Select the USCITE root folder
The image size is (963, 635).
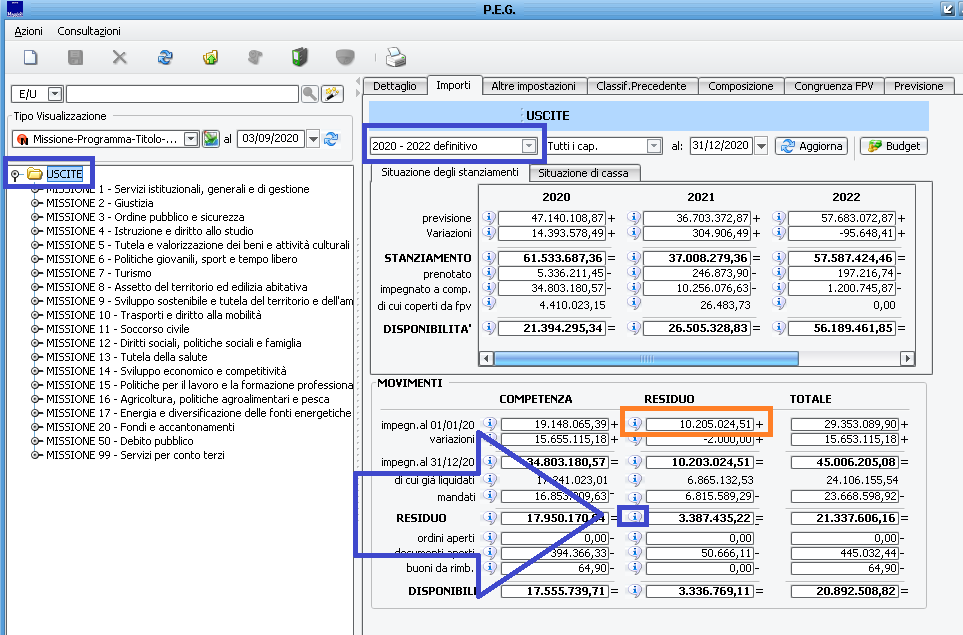[x=55, y=174]
